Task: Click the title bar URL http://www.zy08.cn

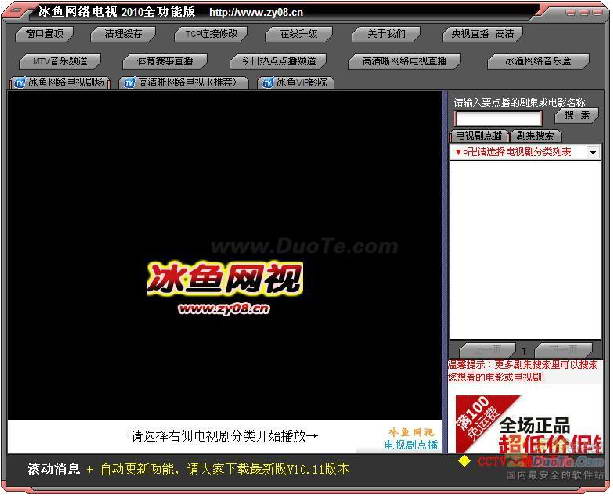Action: (256, 13)
